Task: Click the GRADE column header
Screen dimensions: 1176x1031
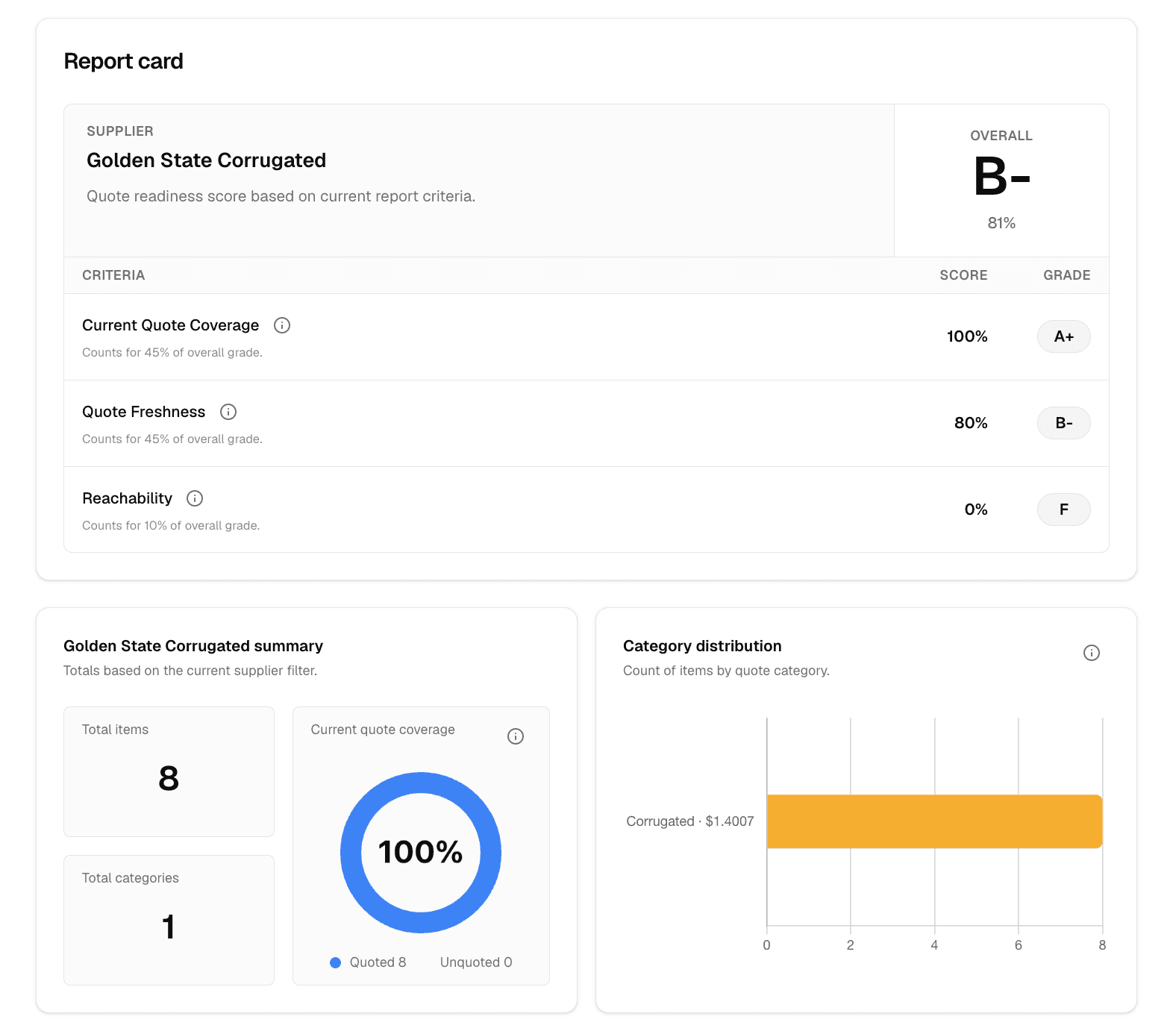Action: (1067, 275)
